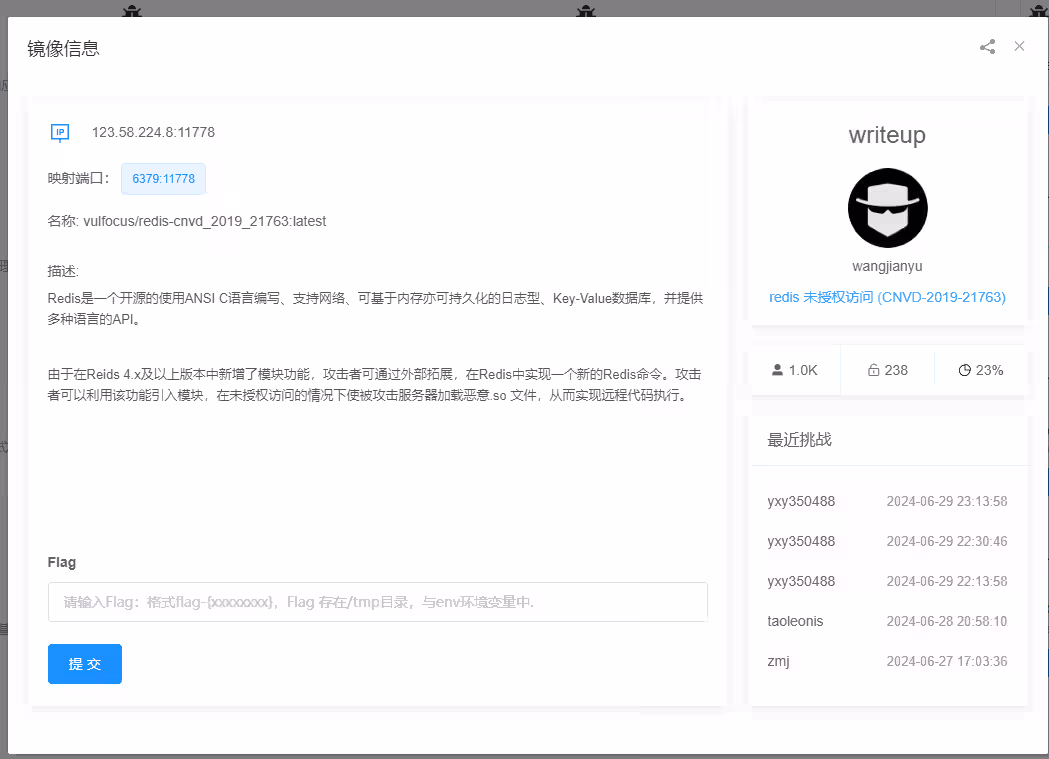This screenshot has width=1049, height=759.
Task: Focus the Flag input field
Action: pos(377,602)
